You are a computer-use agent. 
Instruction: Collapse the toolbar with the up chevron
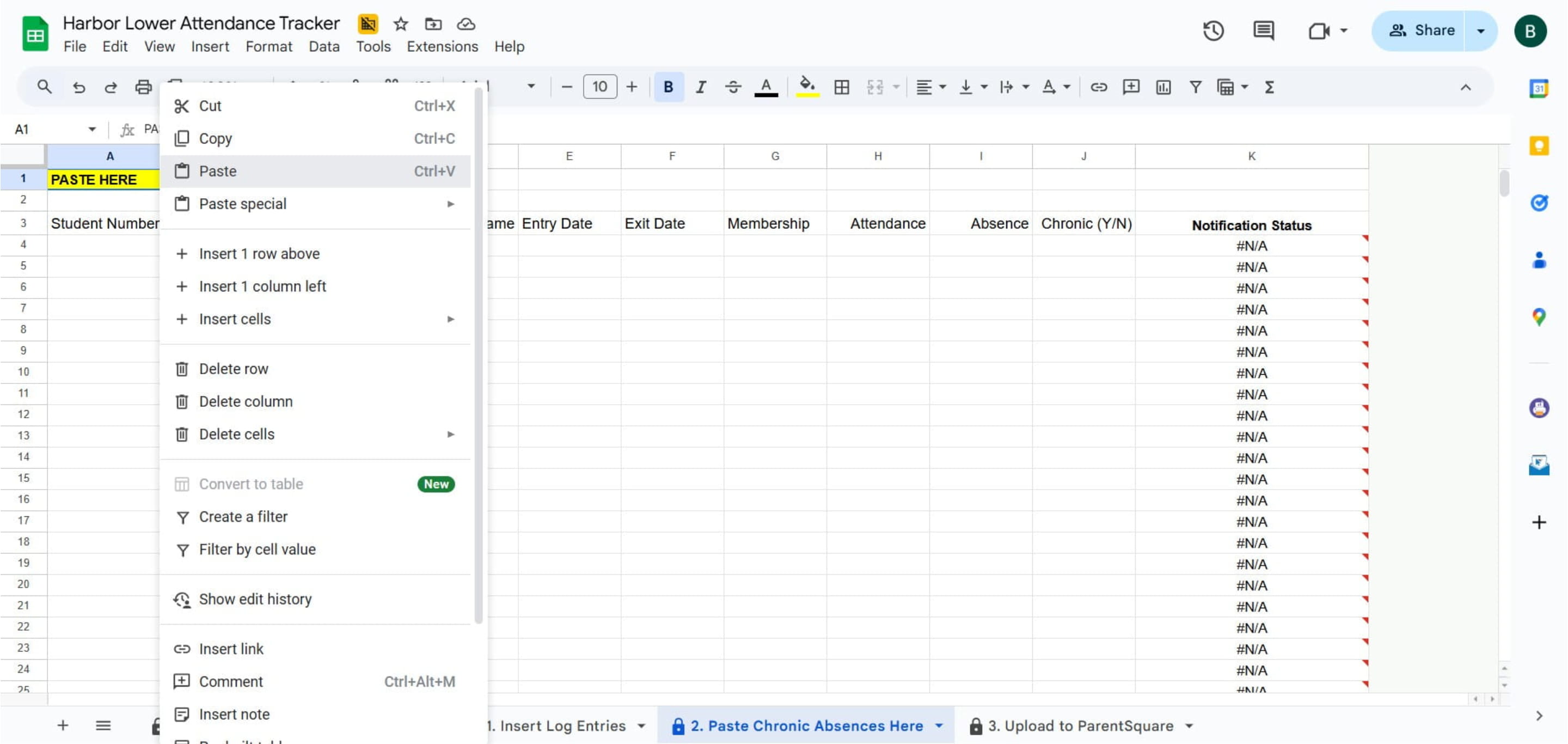1465,87
